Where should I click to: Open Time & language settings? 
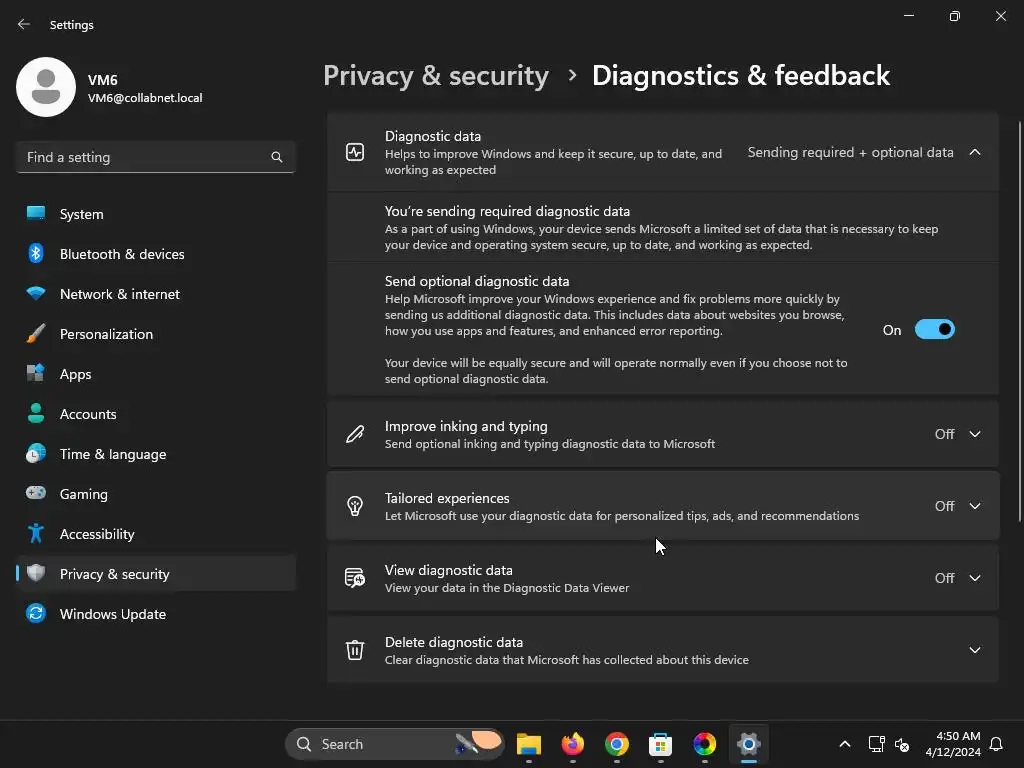click(156, 453)
